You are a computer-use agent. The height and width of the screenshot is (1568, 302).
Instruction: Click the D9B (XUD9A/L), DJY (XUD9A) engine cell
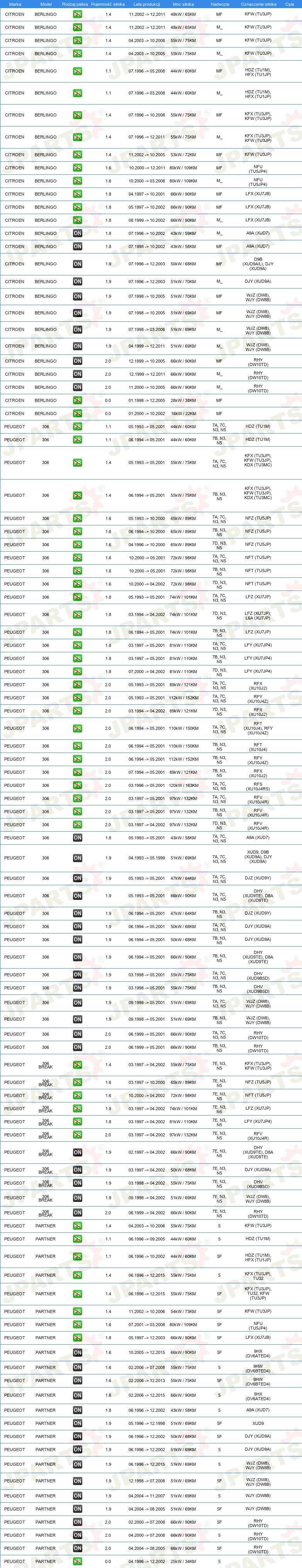[x=258, y=264]
